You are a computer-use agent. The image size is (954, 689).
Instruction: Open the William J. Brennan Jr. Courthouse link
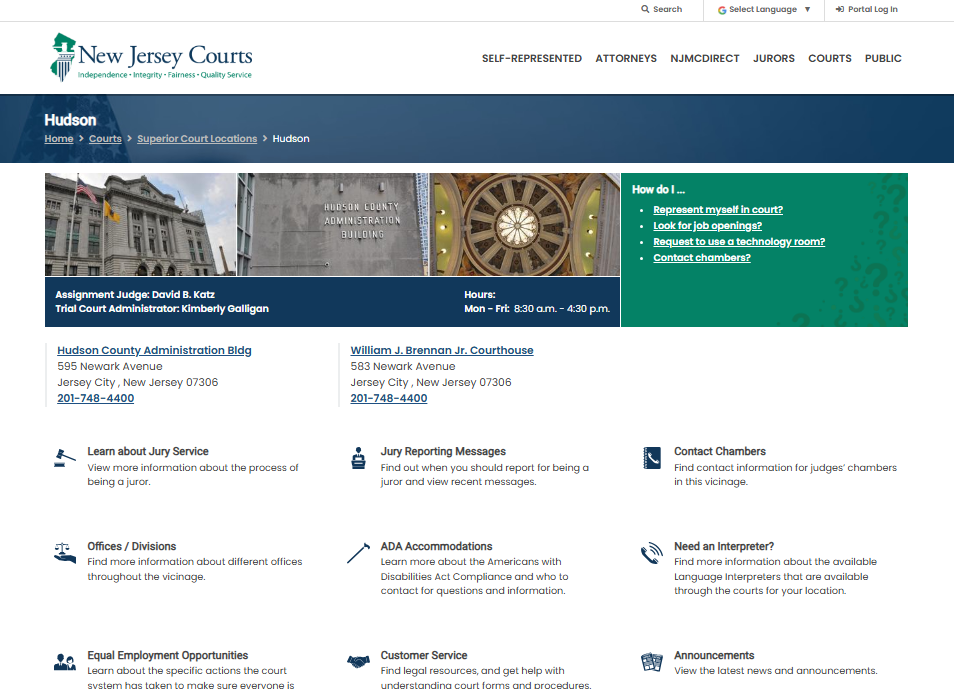tap(441, 351)
